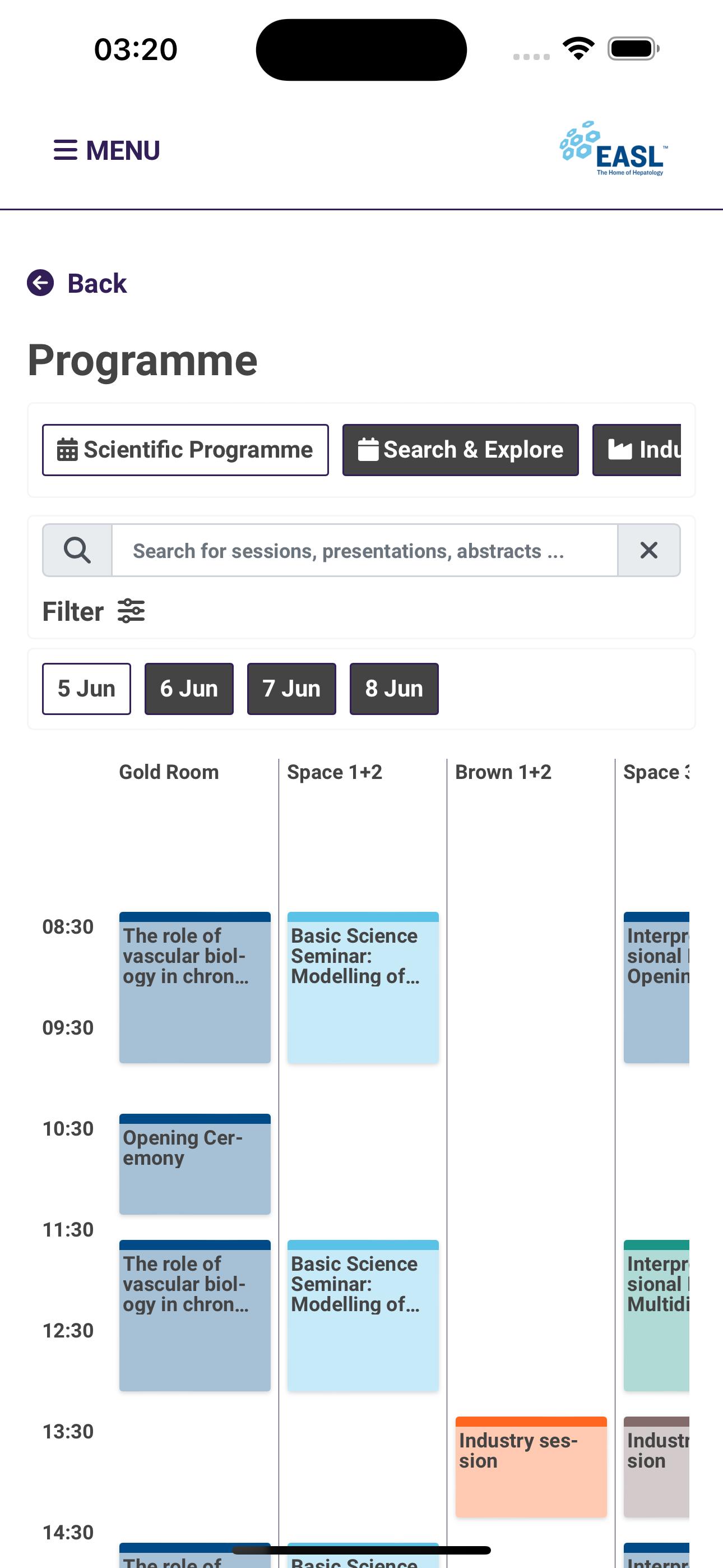Open 08:30 Basic Science Seminar session
The image size is (723, 1568).
pyautogui.click(x=363, y=988)
